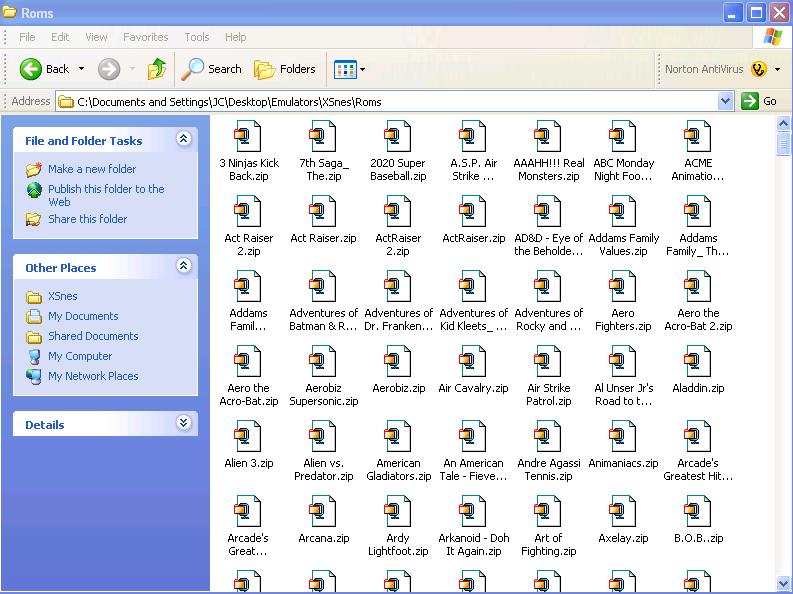This screenshot has width=793, height=594.
Task: Open the View menu
Action: point(96,37)
